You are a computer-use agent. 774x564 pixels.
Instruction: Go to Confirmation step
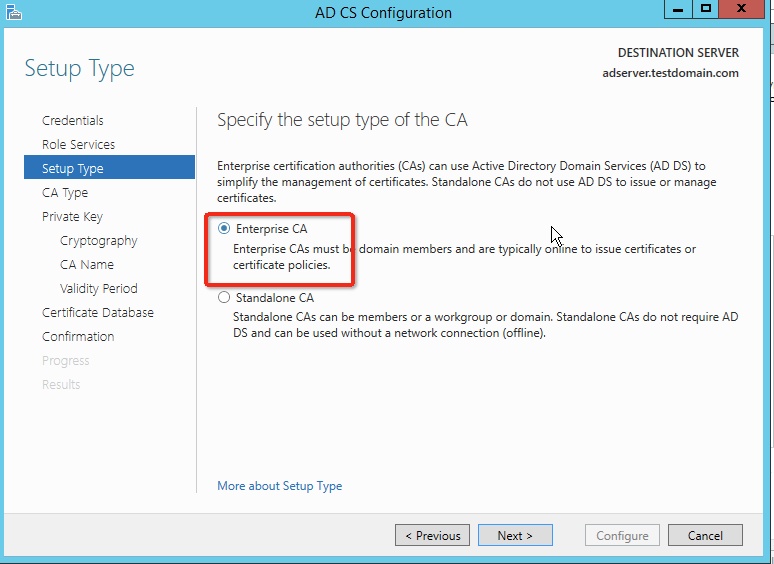click(x=78, y=336)
